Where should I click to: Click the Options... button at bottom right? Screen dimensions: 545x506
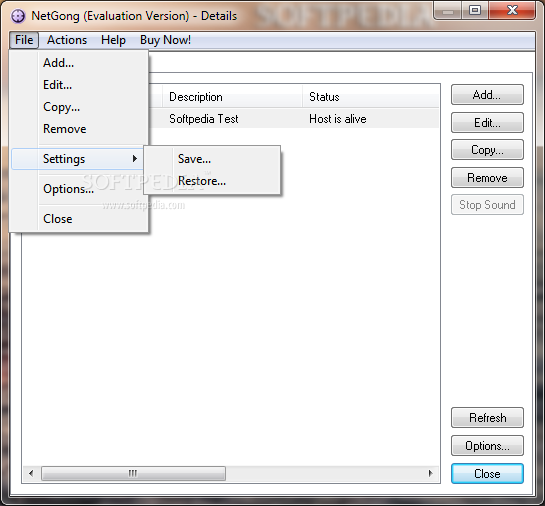click(487, 446)
